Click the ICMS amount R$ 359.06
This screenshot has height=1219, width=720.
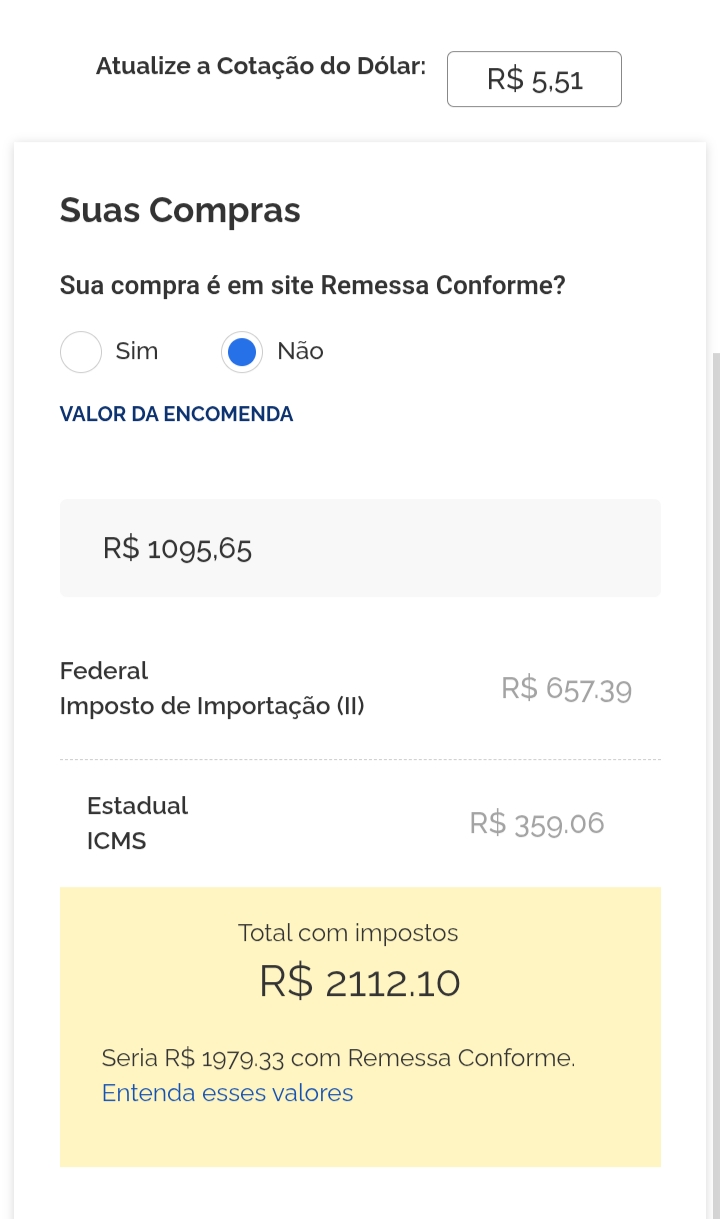coord(537,824)
